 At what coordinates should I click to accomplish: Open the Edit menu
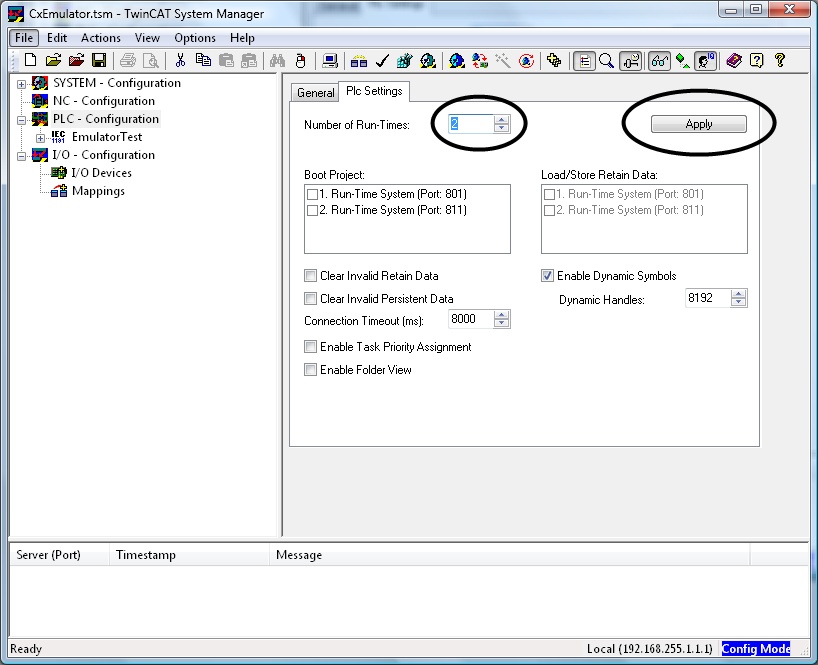click(x=57, y=38)
